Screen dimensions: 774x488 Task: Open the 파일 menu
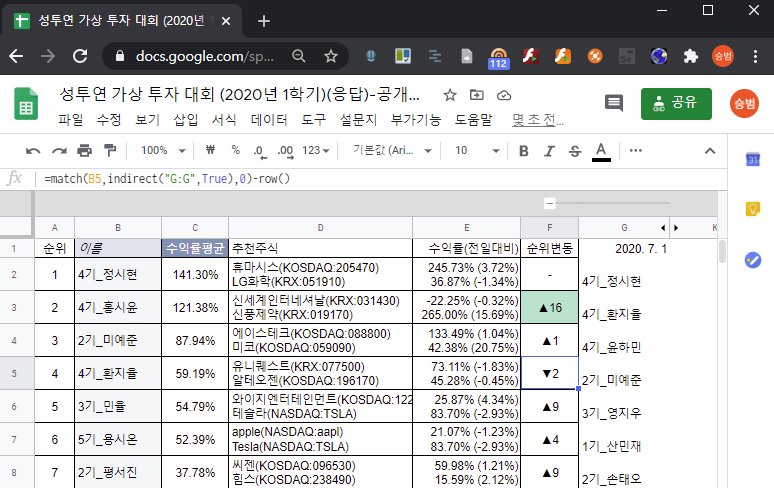(70, 120)
